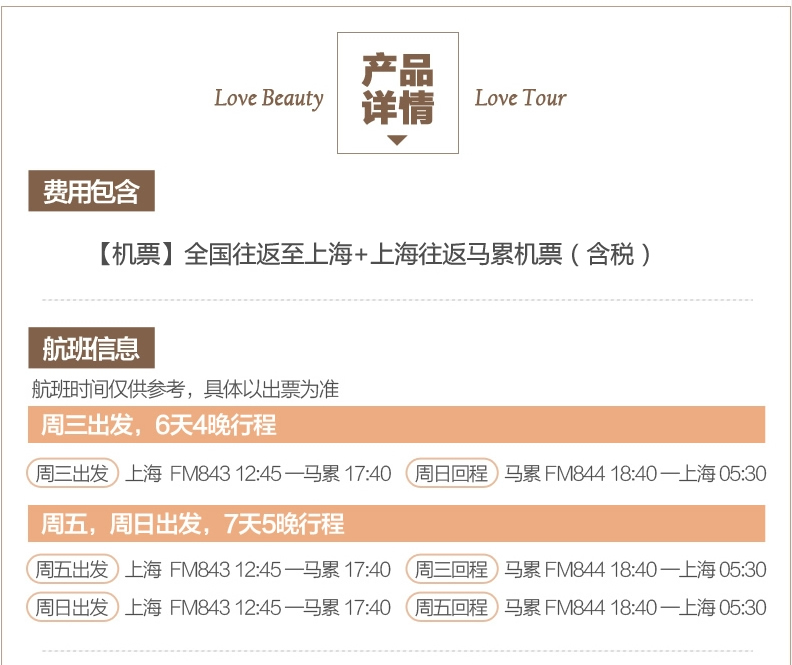This screenshot has height=665, width=792.
Task: Click the Friday return FM844 flight details
Action: 635,607
